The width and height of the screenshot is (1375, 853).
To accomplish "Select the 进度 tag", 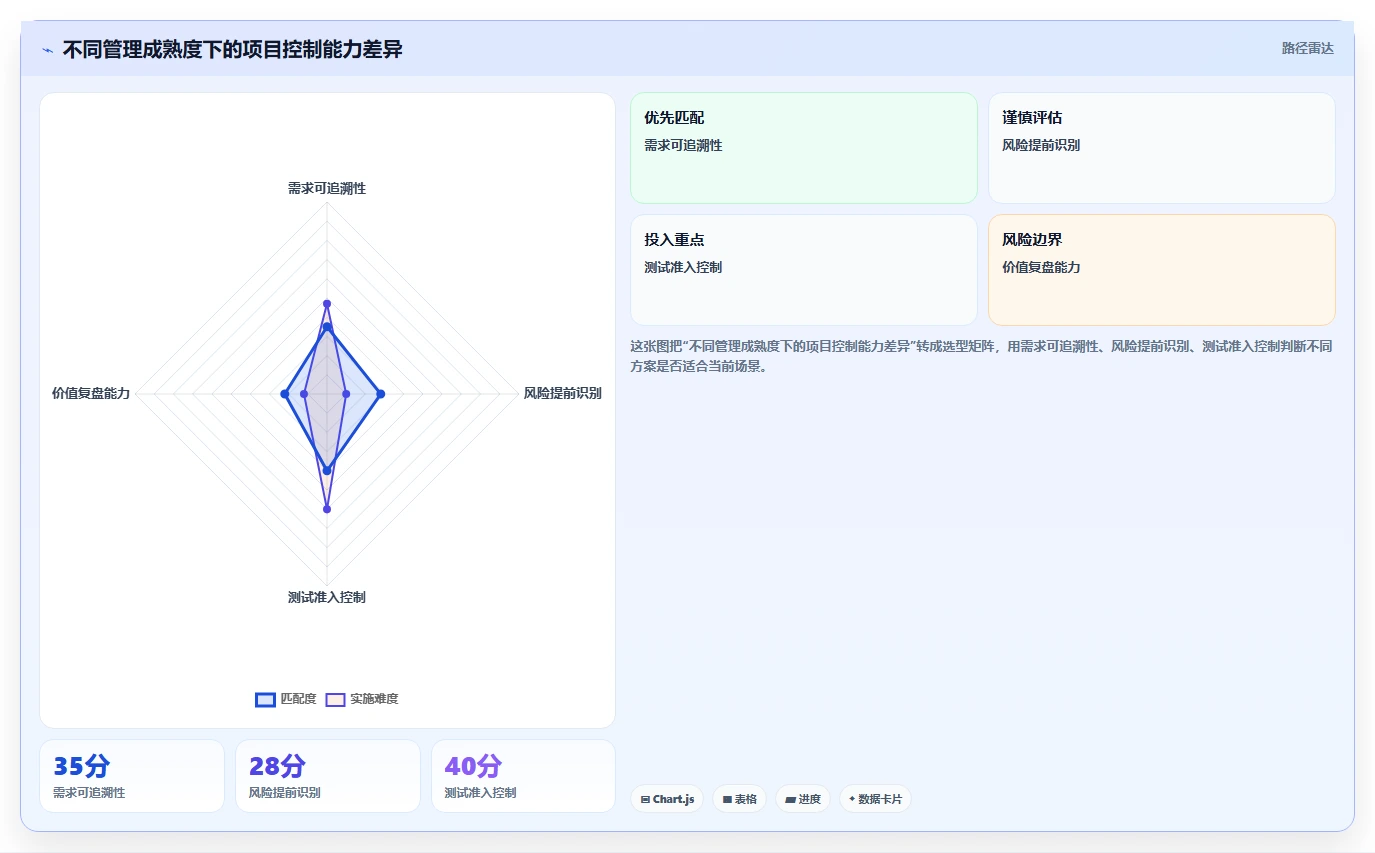I will click(x=802, y=799).
